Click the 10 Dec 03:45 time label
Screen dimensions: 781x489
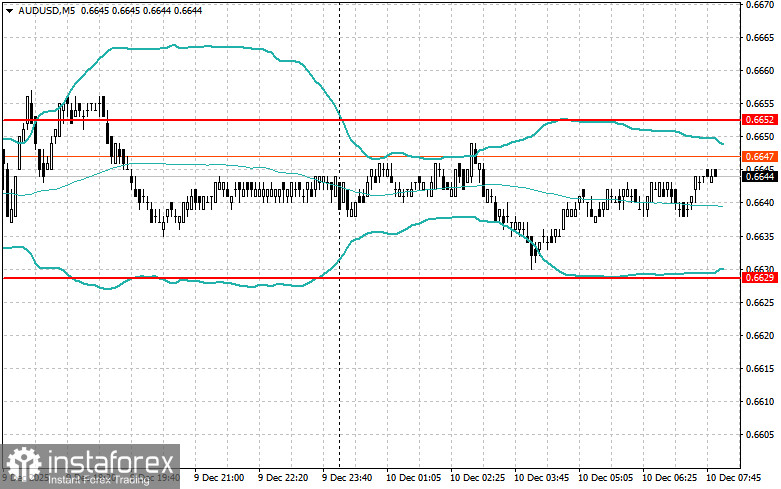[541, 478]
